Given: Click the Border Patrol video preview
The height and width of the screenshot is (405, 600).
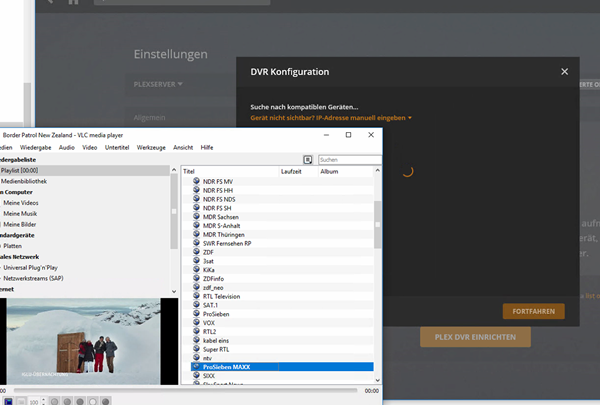Looking at the screenshot, I should click(84, 341).
